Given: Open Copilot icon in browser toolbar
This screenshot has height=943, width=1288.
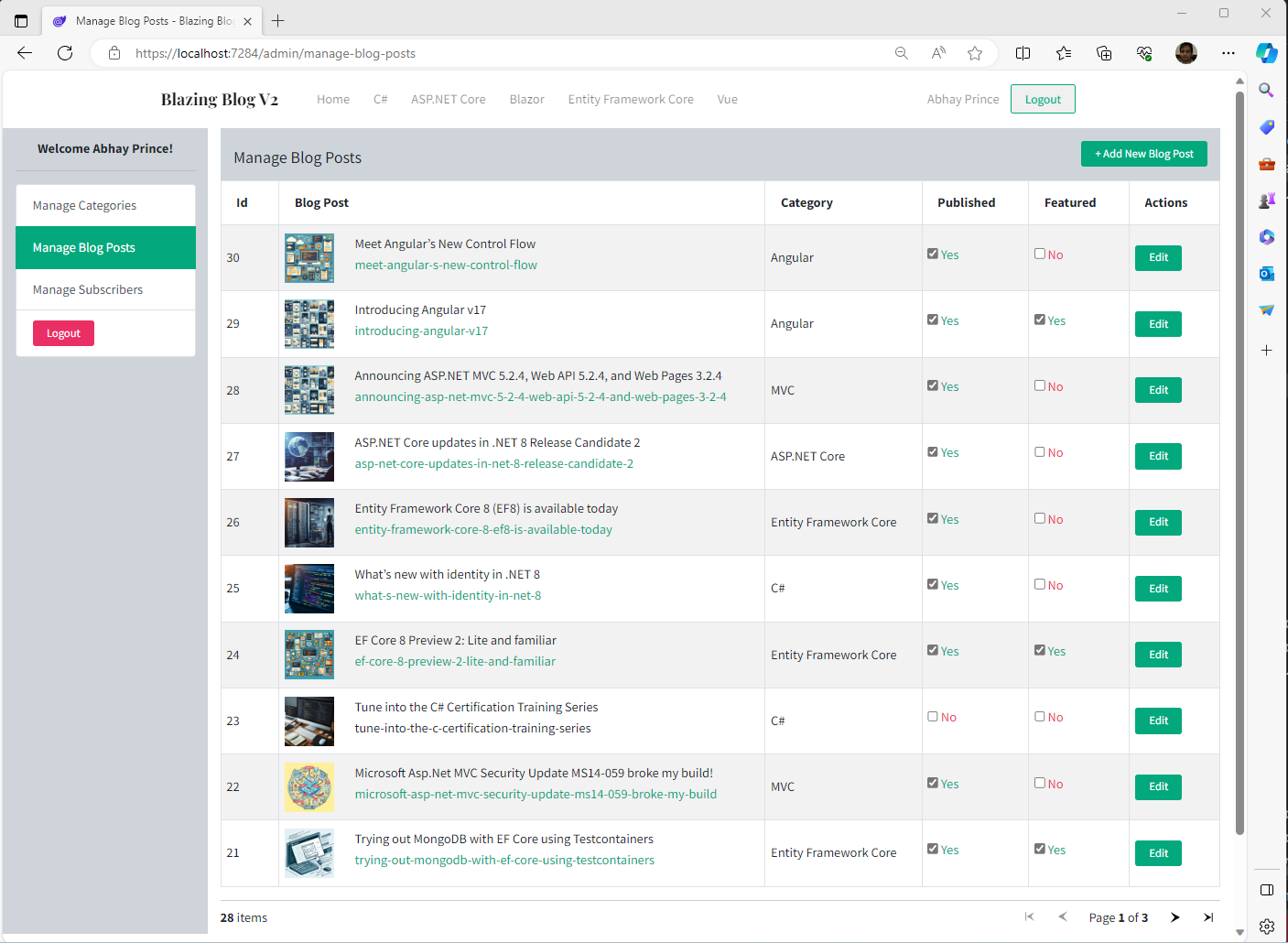Looking at the screenshot, I should (1266, 53).
